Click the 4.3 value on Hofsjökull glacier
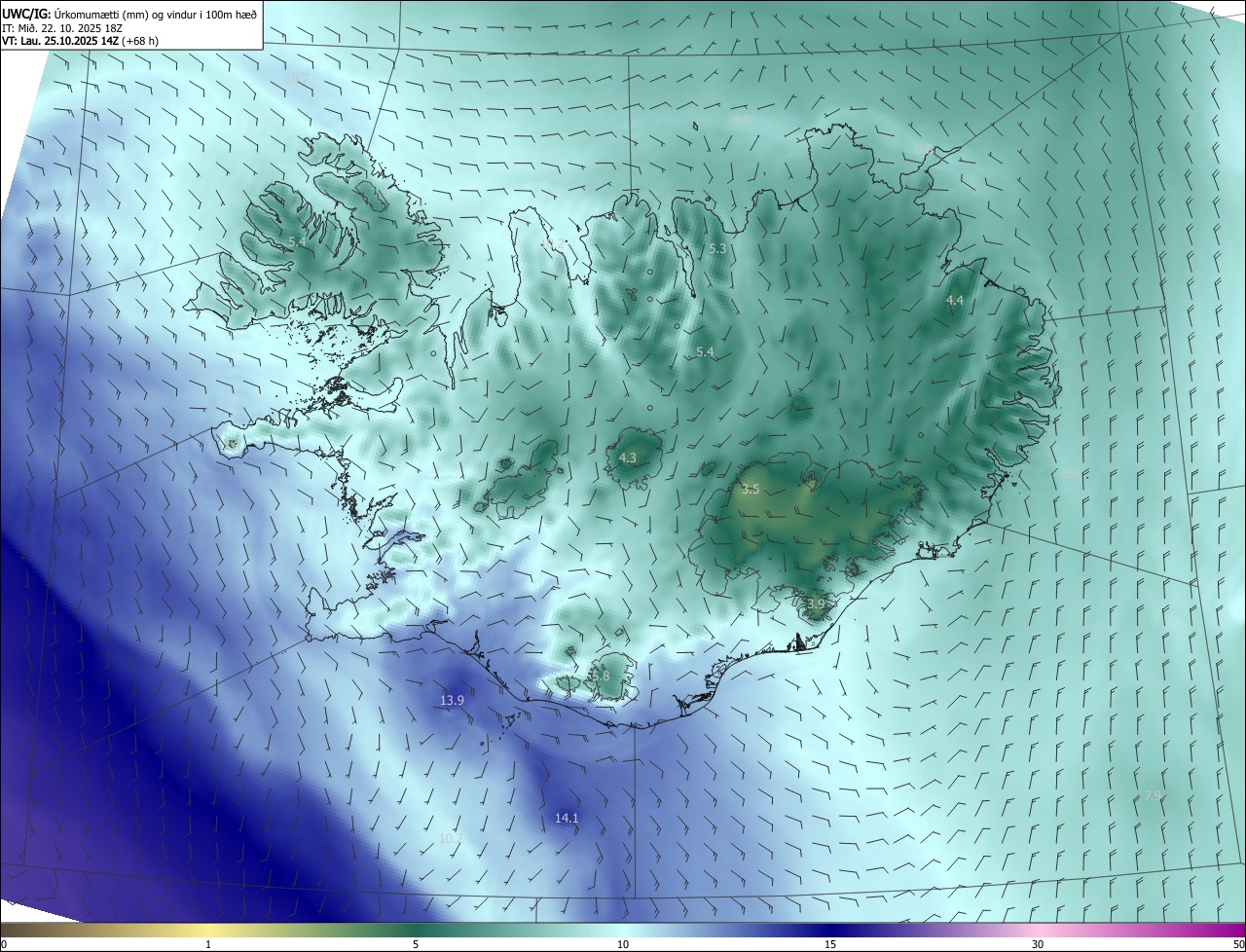This screenshot has width=1246, height=952. [x=628, y=458]
